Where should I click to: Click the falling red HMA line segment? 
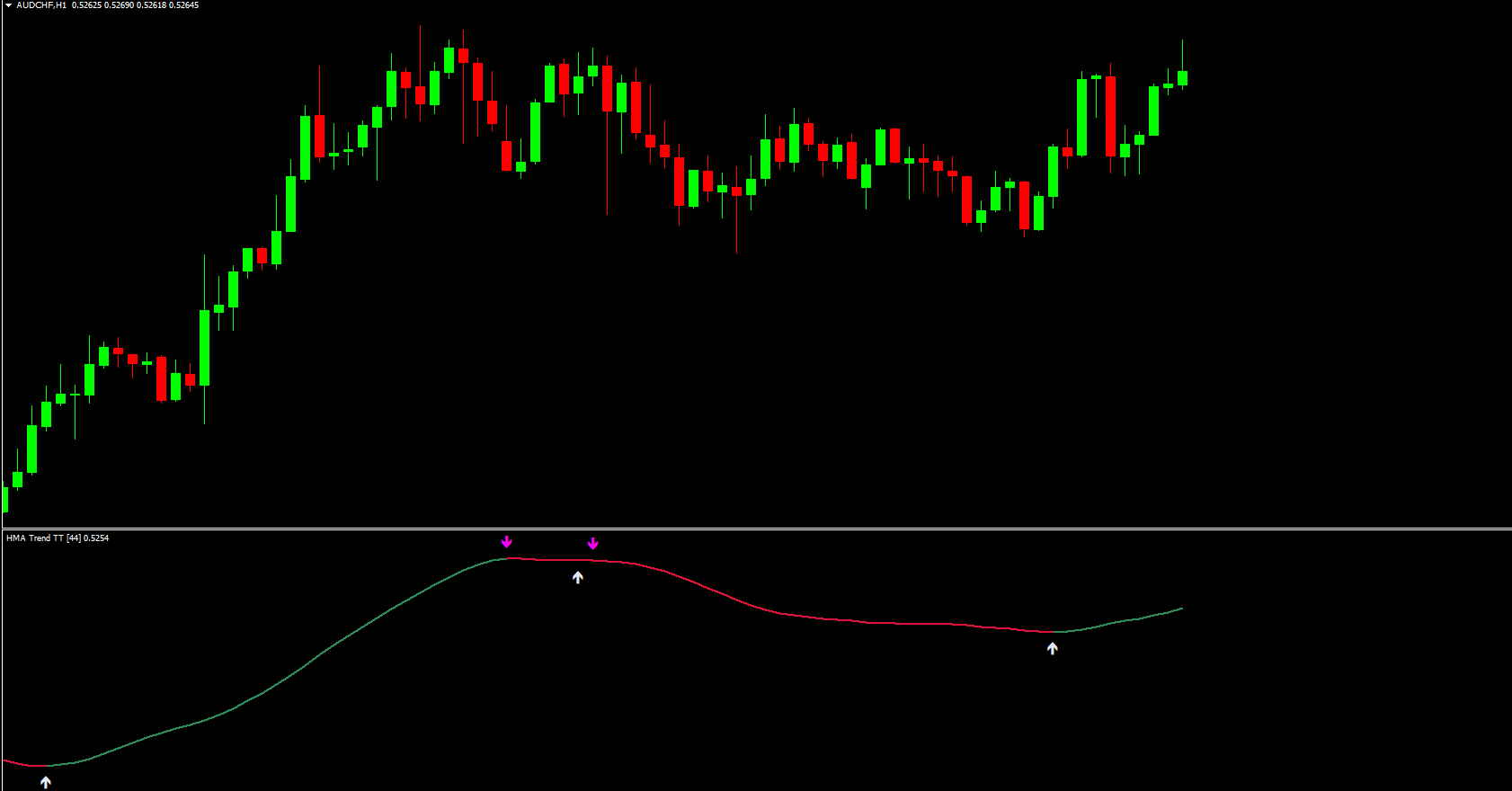click(719, 591)
